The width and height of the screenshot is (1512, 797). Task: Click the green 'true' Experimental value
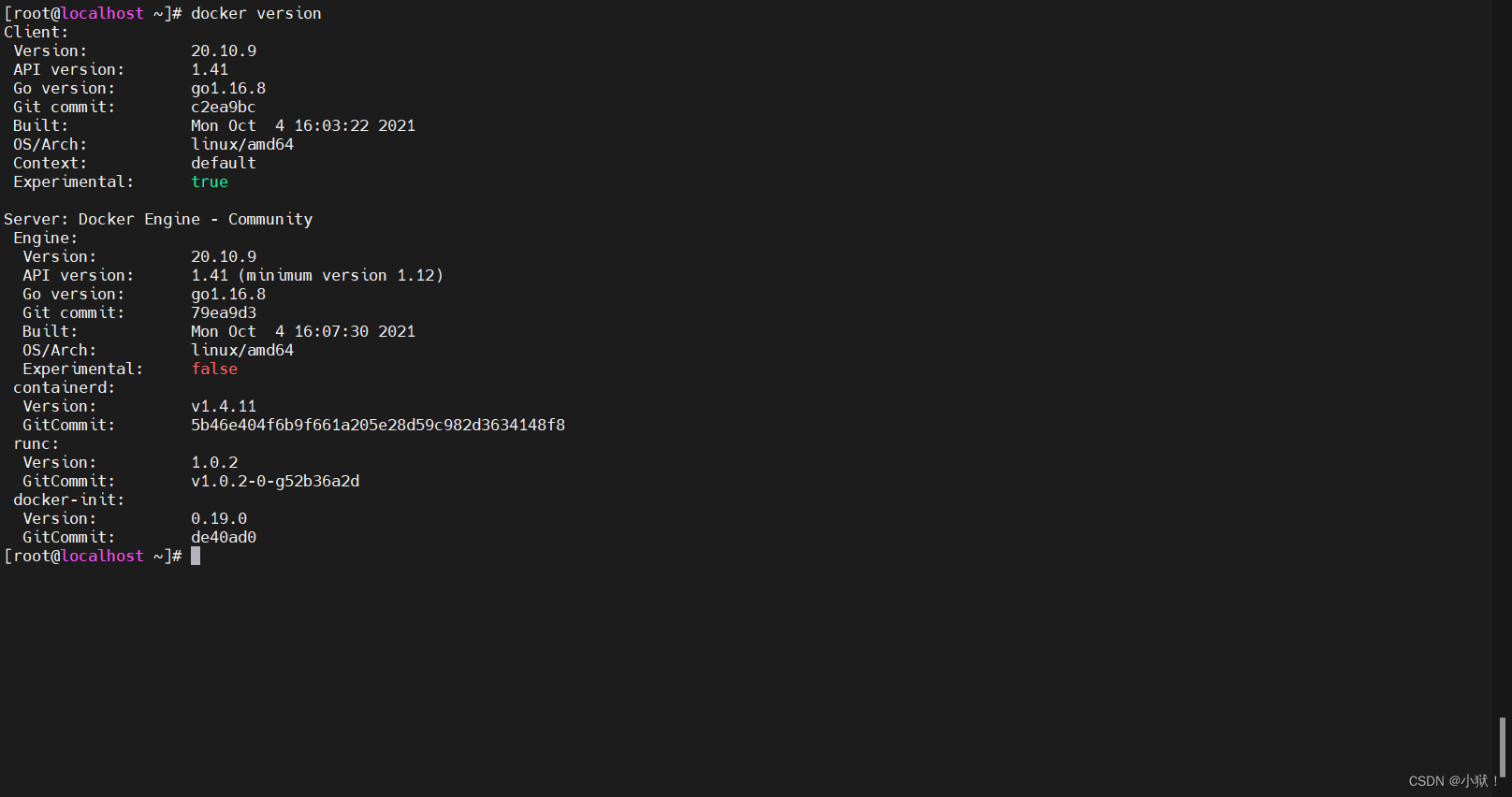210,181
